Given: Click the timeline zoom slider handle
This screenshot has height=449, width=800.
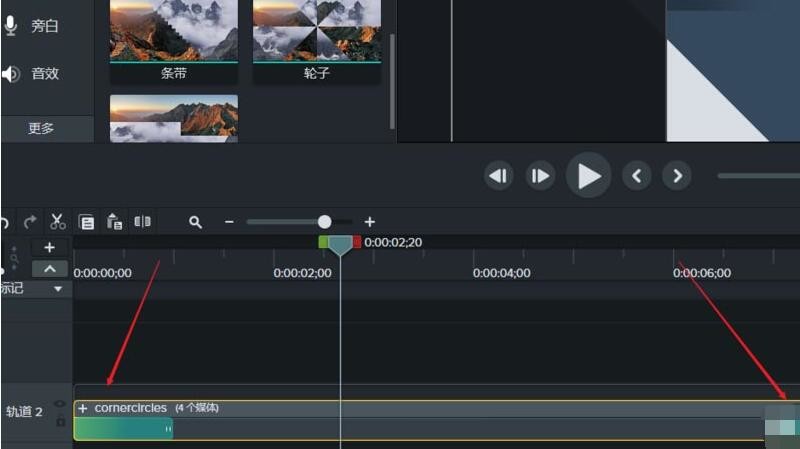Looking at the screenshot, I should [324, 222].
